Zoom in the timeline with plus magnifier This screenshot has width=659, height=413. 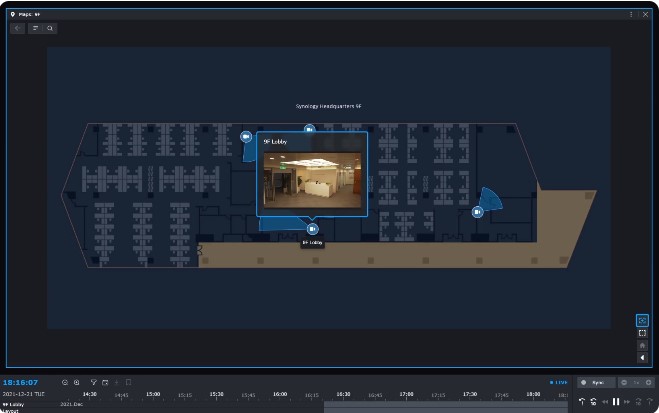click(77, 382)
